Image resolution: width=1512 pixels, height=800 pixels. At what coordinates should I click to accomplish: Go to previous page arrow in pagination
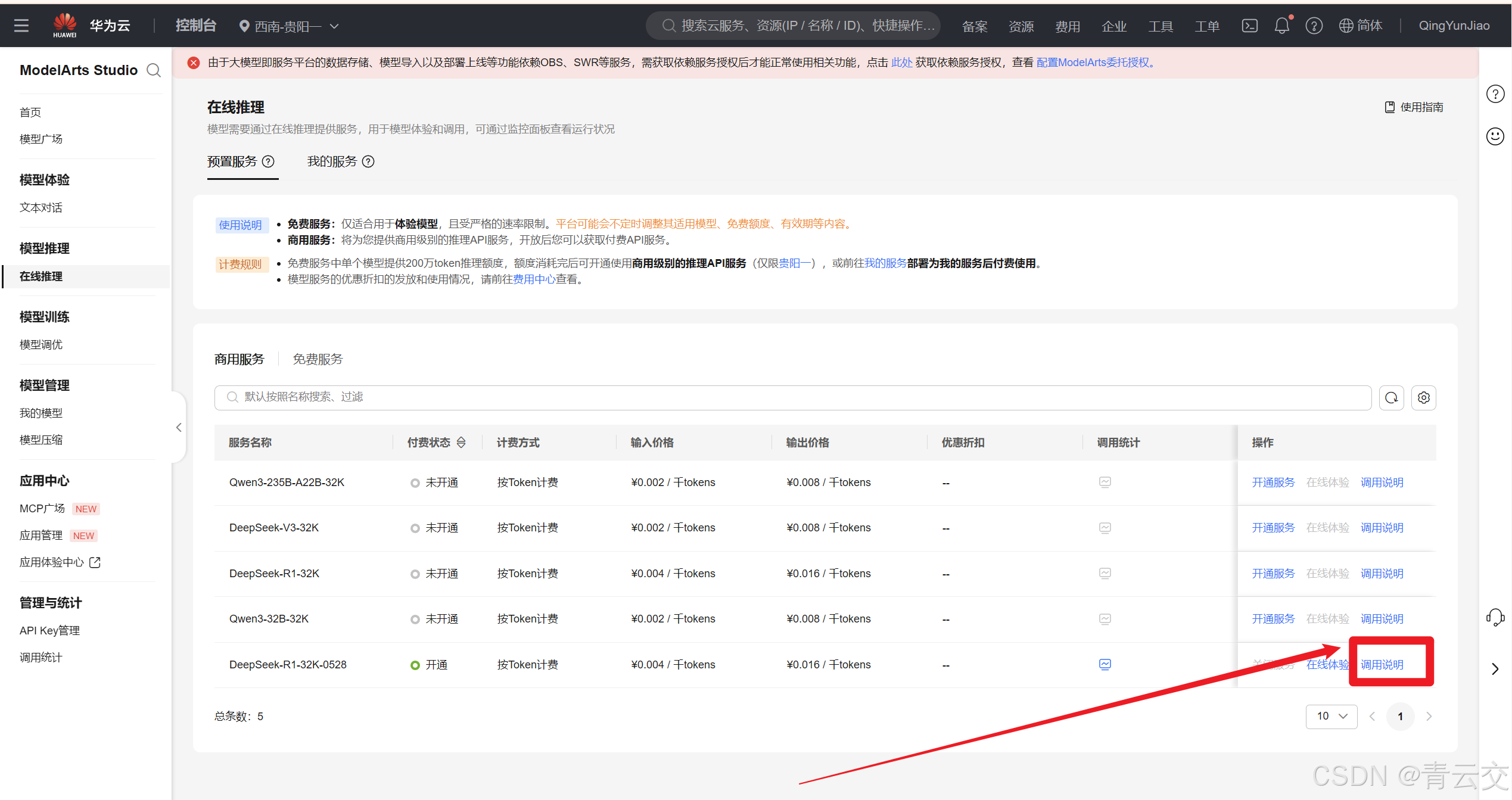[x=1372, y=716]
